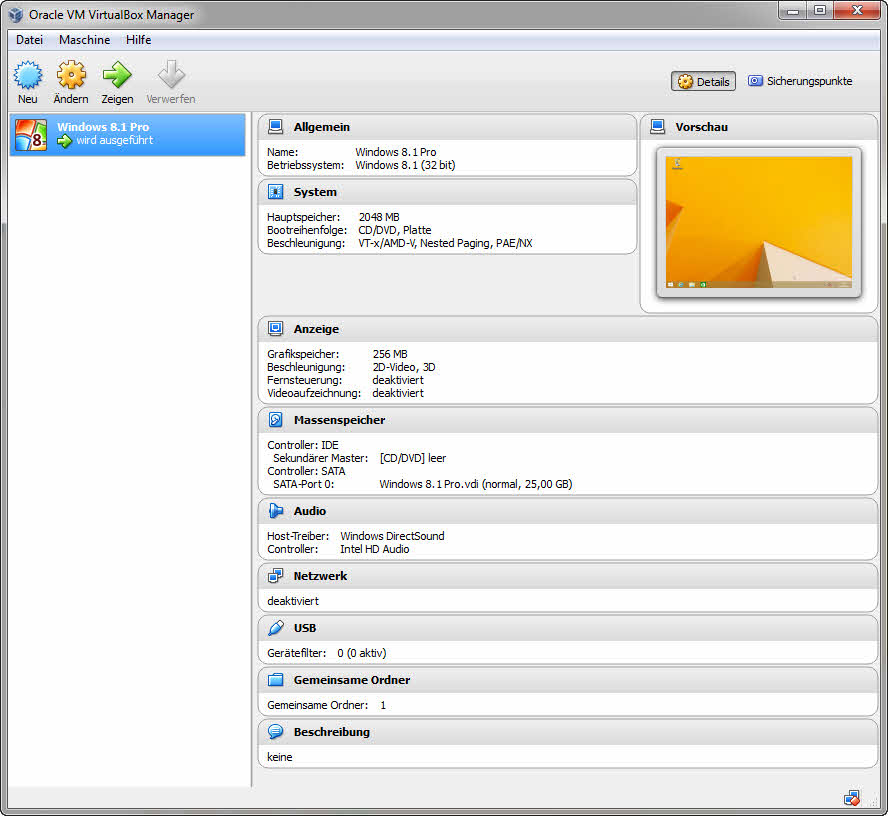
Task: Click the Controller: IDE label
Action: pyautogui.click(x=302, y=445)
